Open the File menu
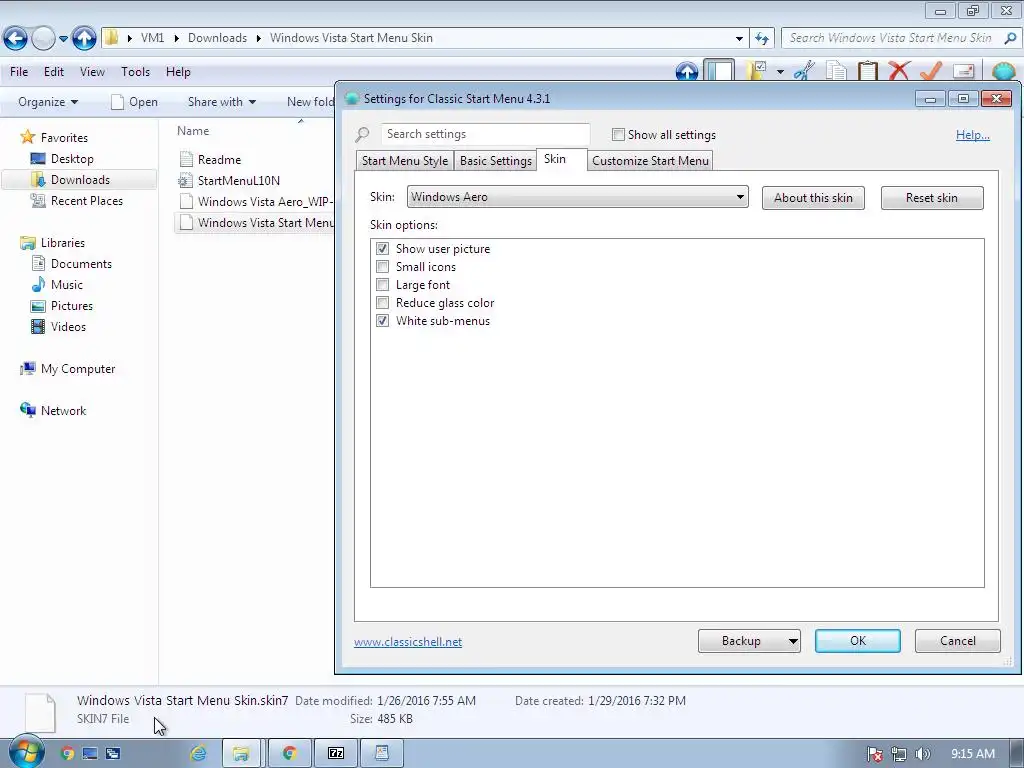The height and width of the screenshot is (768, 1024). tap(19, 72)
